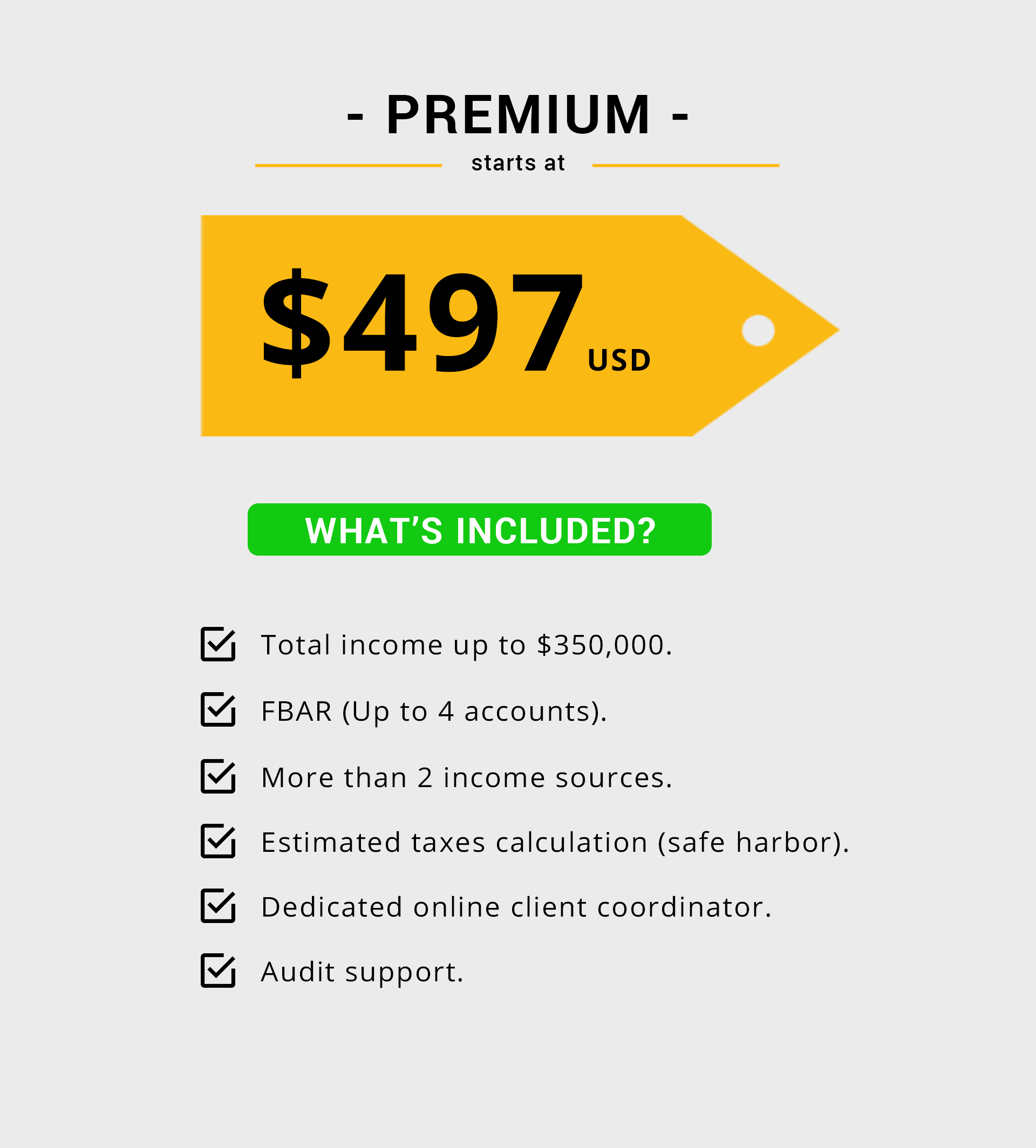Click the PREMIUM plan heading

pos(518,114)
